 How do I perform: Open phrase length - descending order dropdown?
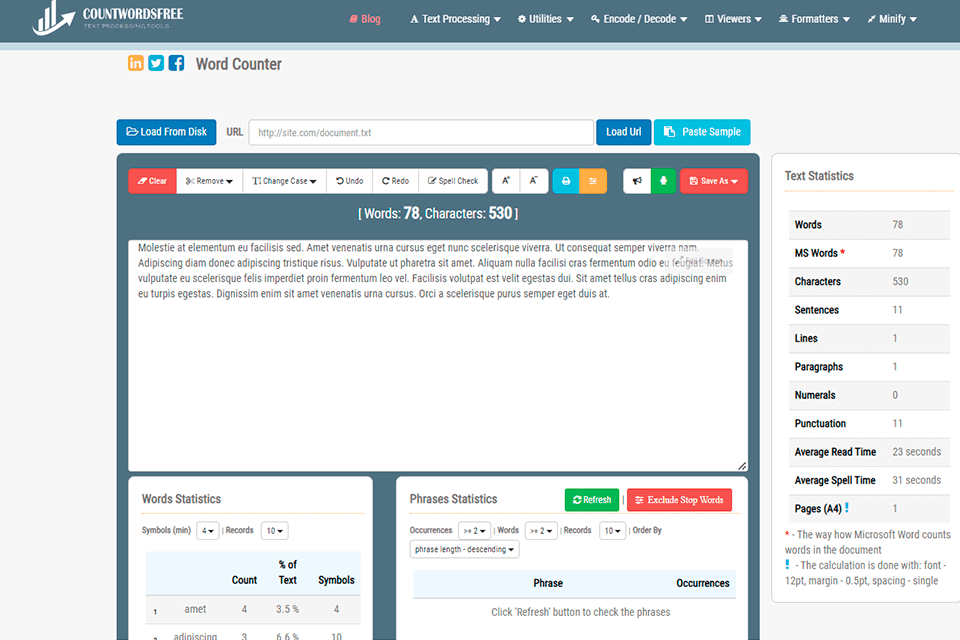coord(464,549)
